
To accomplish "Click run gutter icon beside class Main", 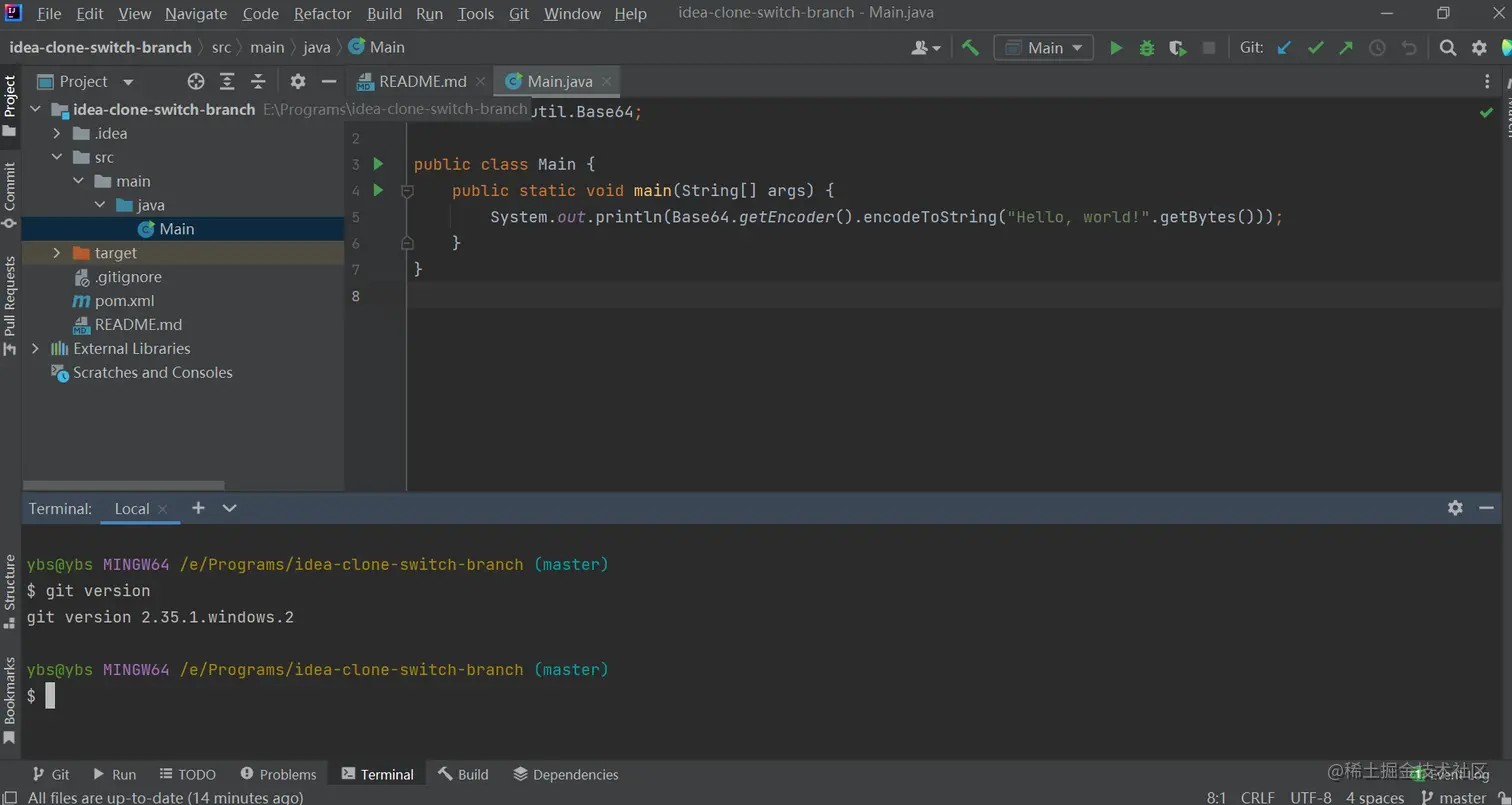I will [x=378, y=163].
